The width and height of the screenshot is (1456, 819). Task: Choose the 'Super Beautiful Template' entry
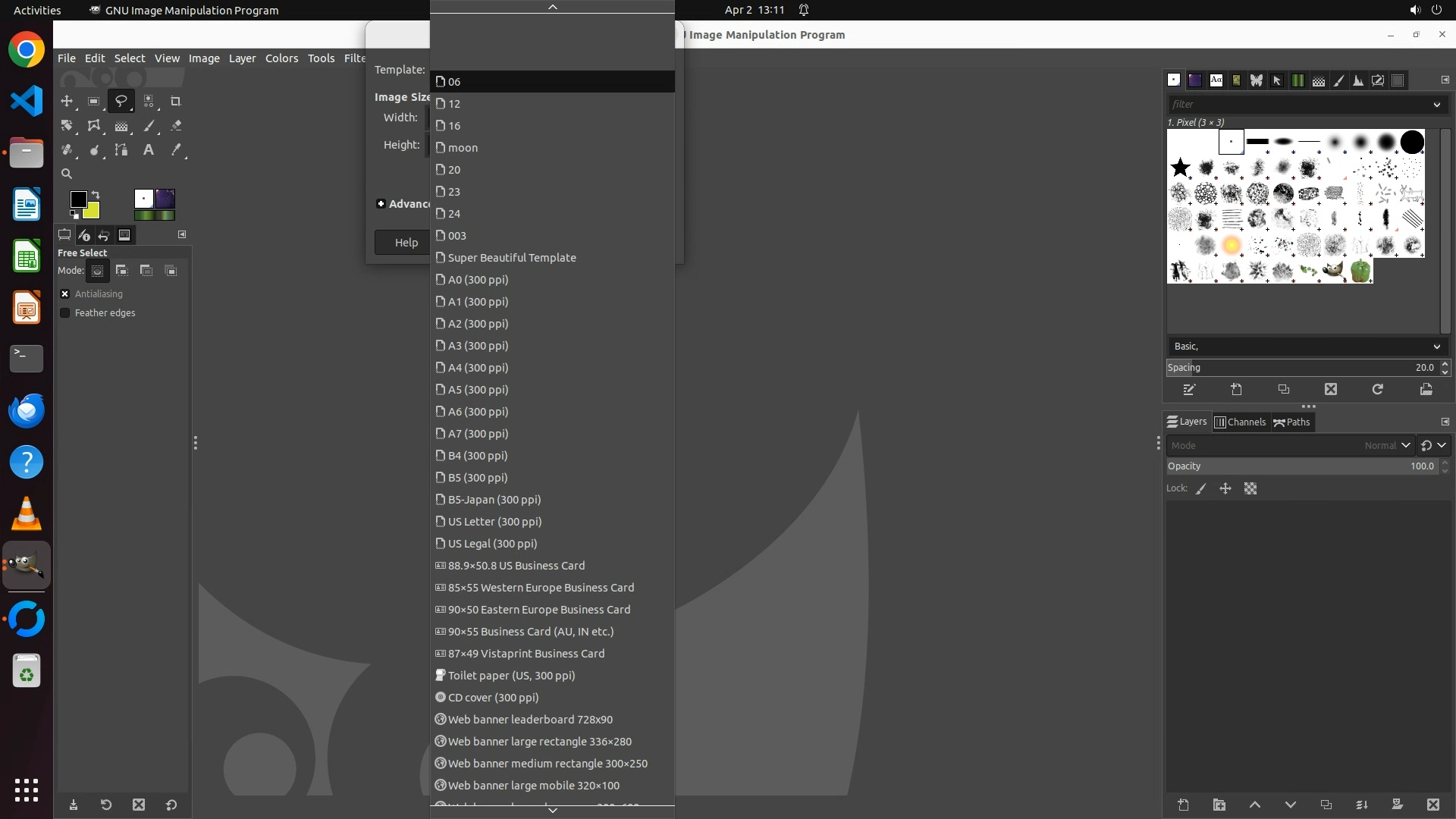(x=512, y=258)
